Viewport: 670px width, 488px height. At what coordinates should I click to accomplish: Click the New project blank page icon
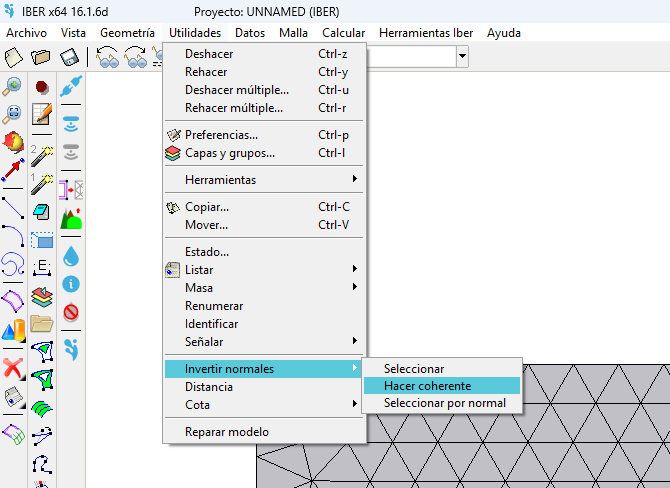(x=13, y=57)
